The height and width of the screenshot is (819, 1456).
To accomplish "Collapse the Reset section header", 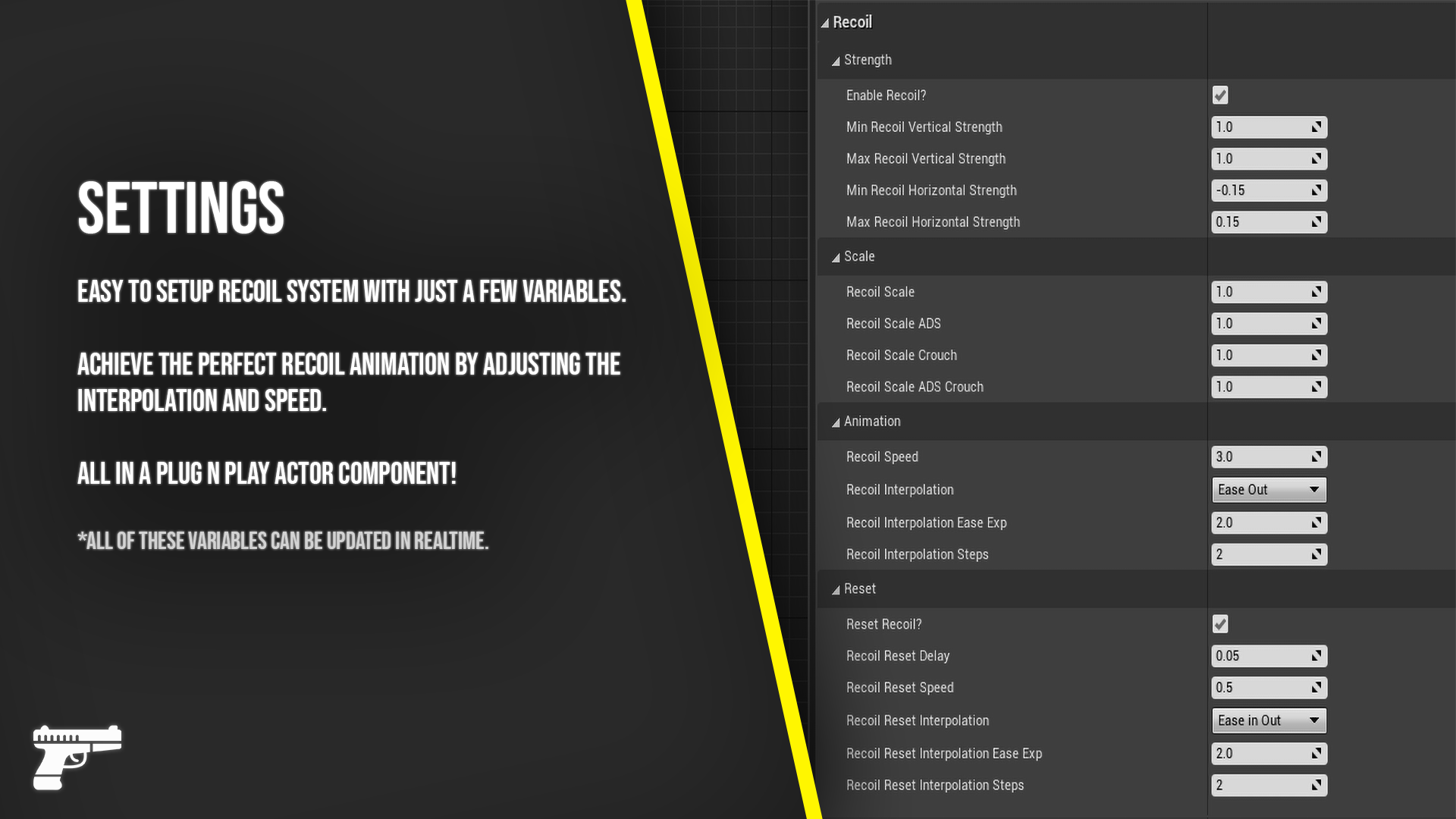I will click(x=836, y=589).
